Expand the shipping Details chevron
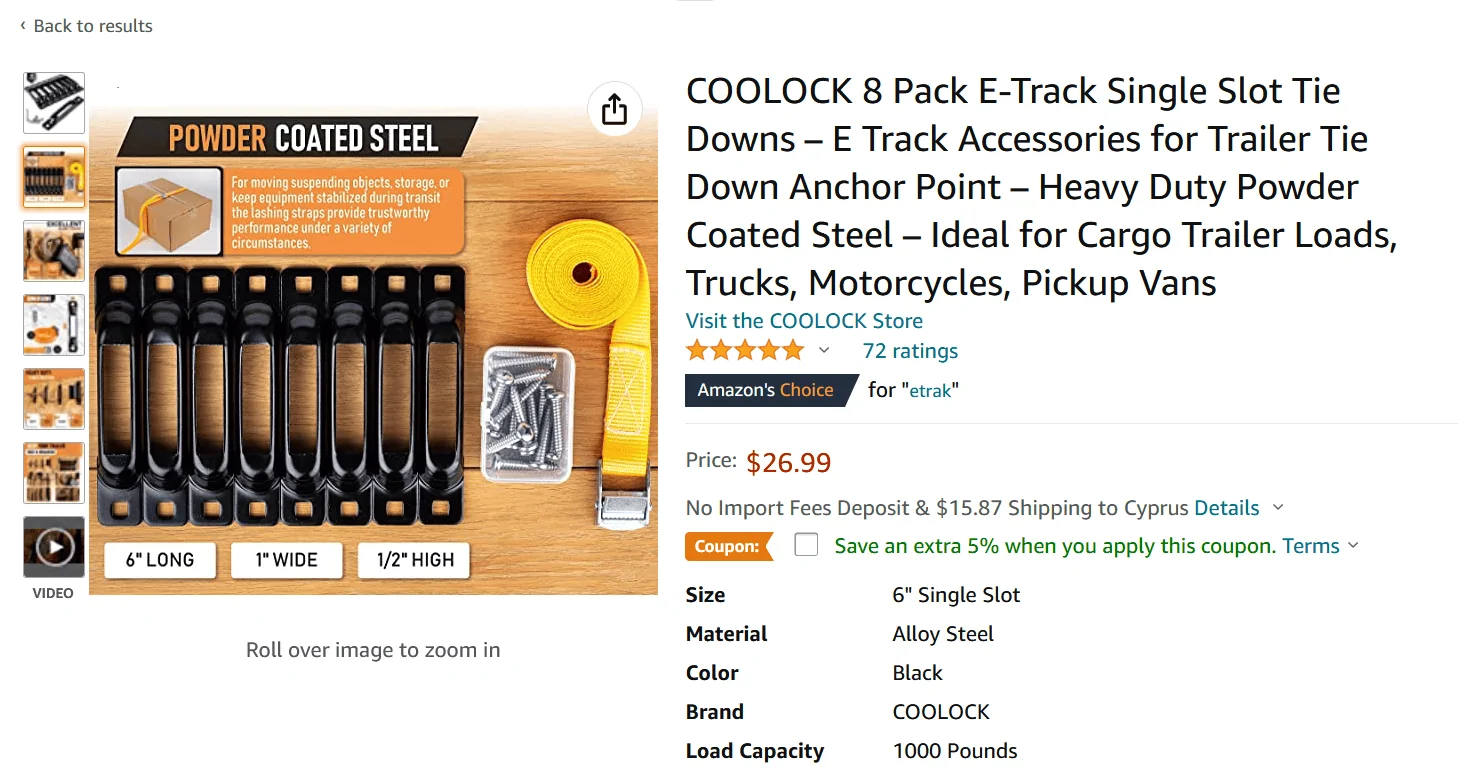This screenshot has height=775, width=1460. (x=1277, y=508)
